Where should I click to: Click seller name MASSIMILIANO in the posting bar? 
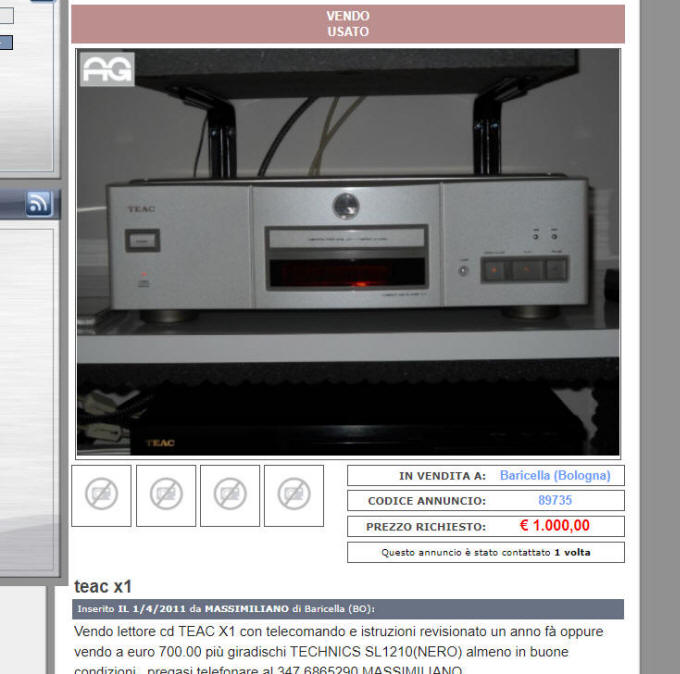pos(247,608)
